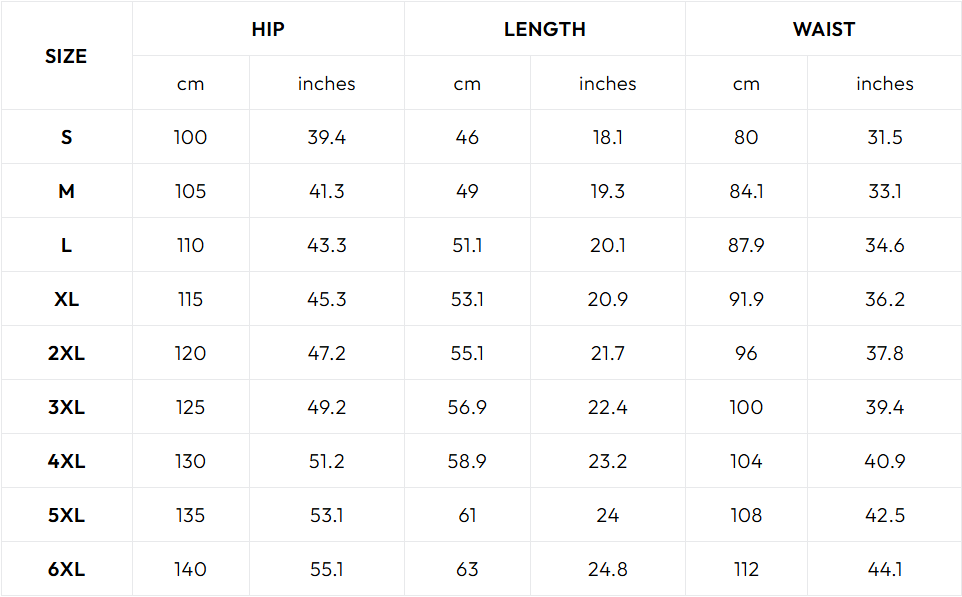Select the LENGTH header cell
The image size is (962, 597).
click(x=545, y=29)
